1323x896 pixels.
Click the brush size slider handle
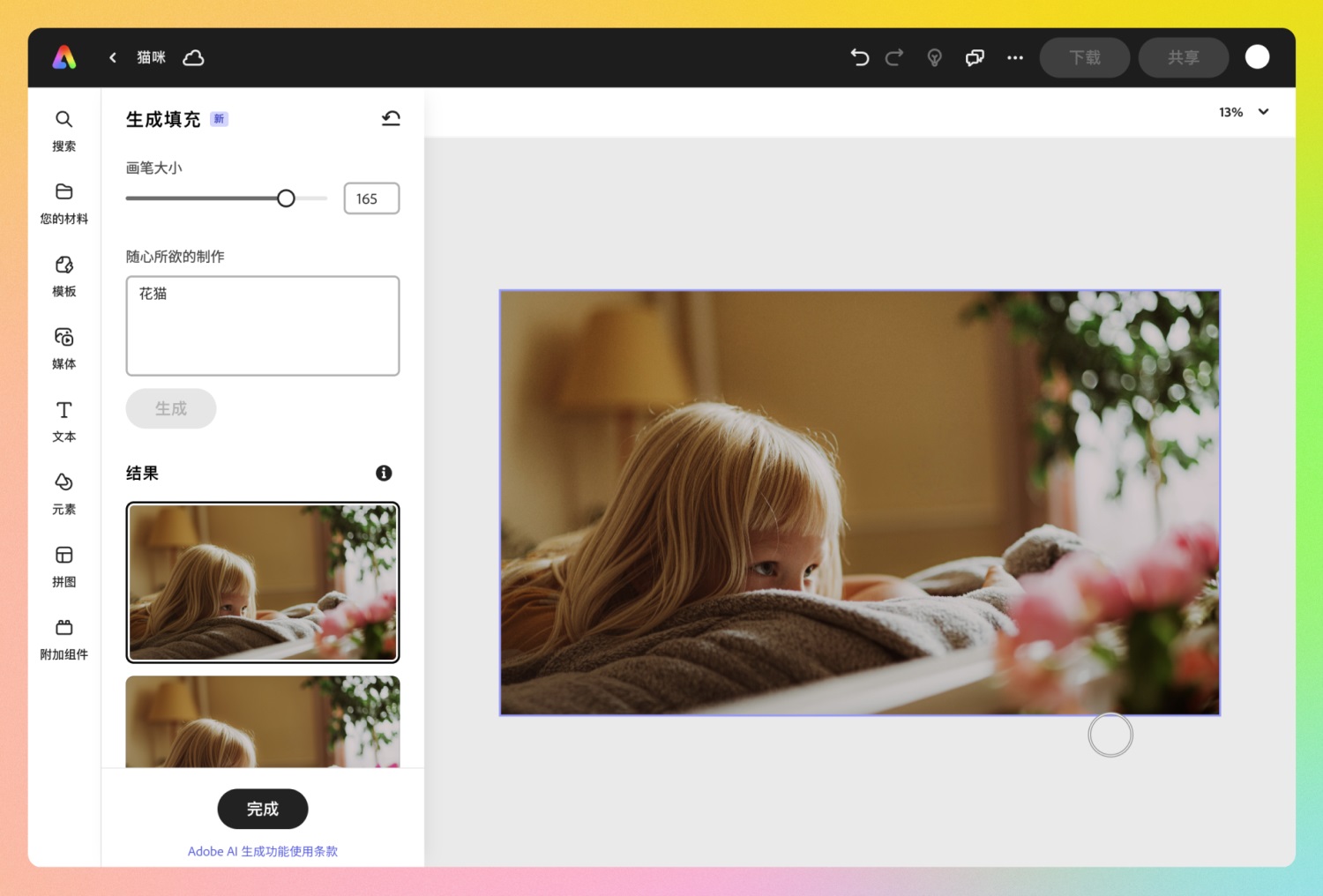pyautogui.click(x=286, y=198)
